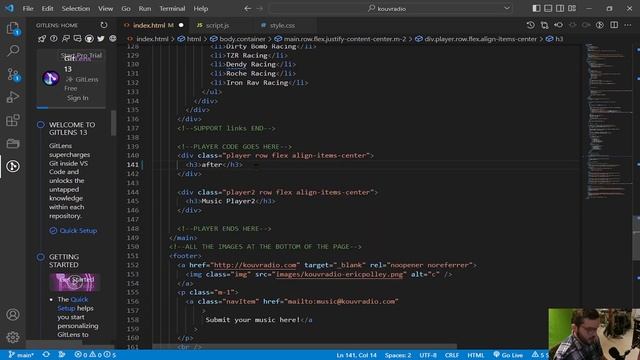
Task: Open the html breadcrumb dropdown
Action: [x=190, y=39]
